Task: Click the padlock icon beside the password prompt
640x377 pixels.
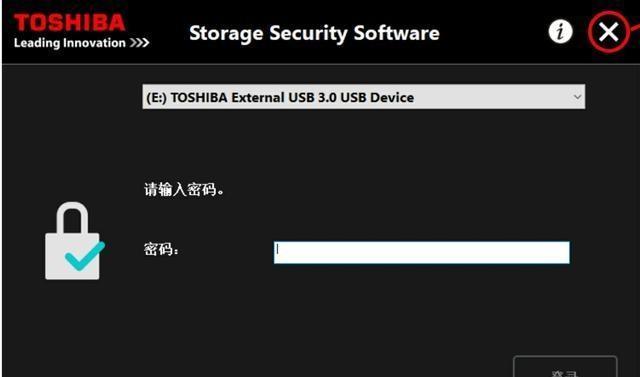Action: (74, 241)
